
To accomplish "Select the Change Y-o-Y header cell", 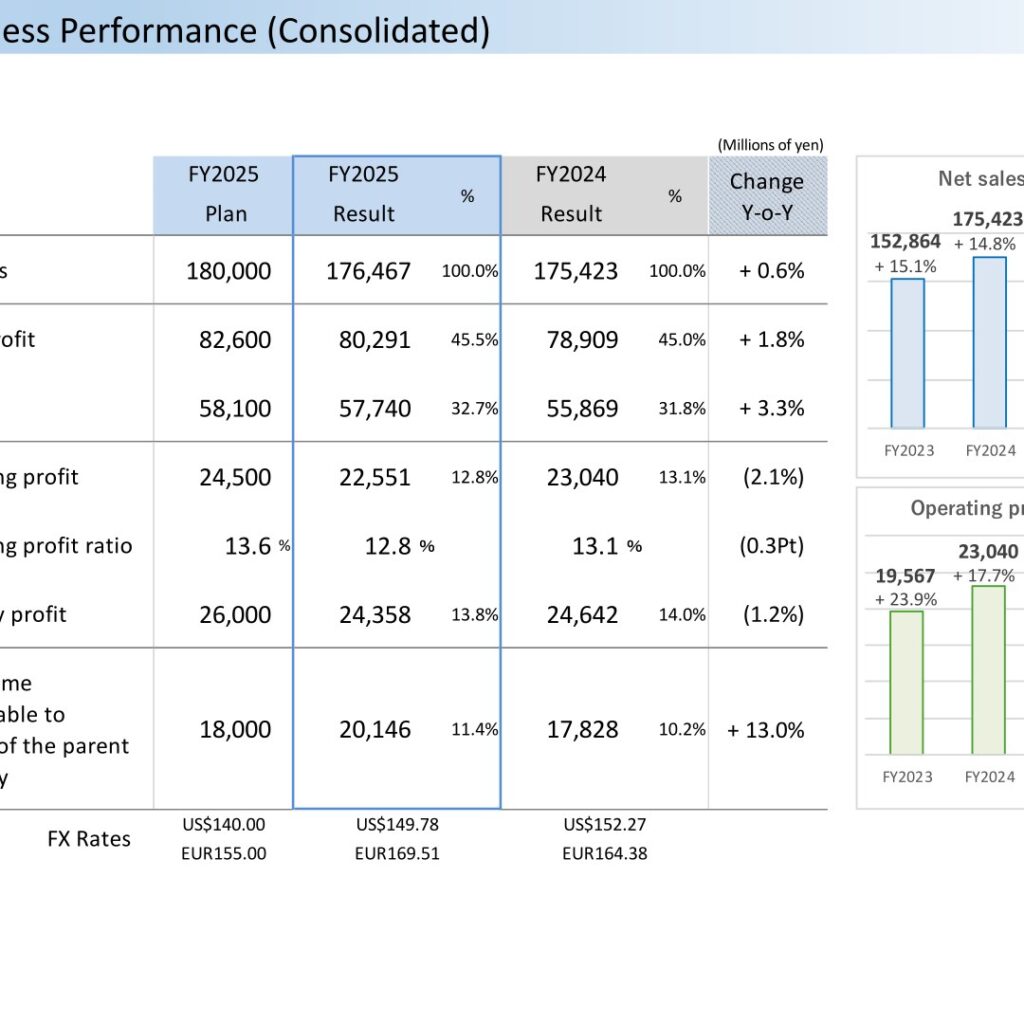I will pos(767,196).
